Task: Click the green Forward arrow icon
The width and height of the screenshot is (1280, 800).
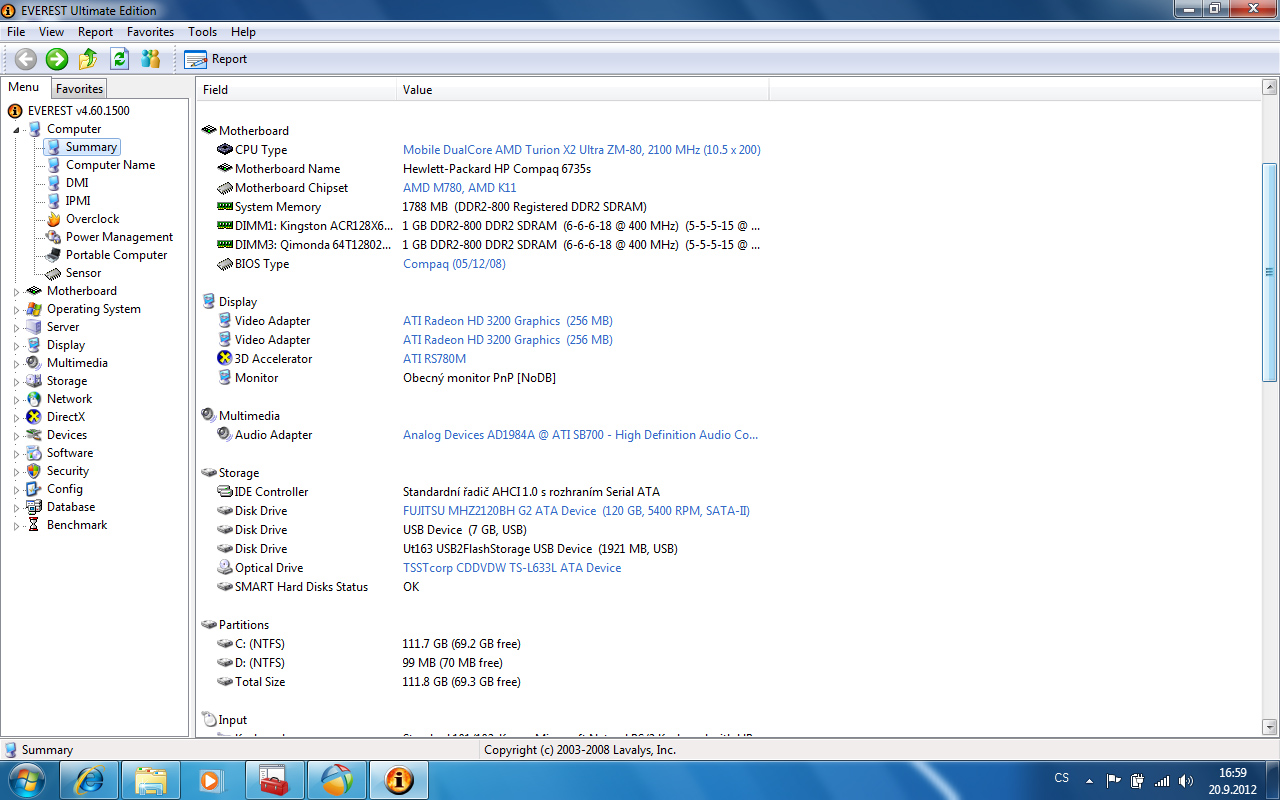Action: [57, 59]
